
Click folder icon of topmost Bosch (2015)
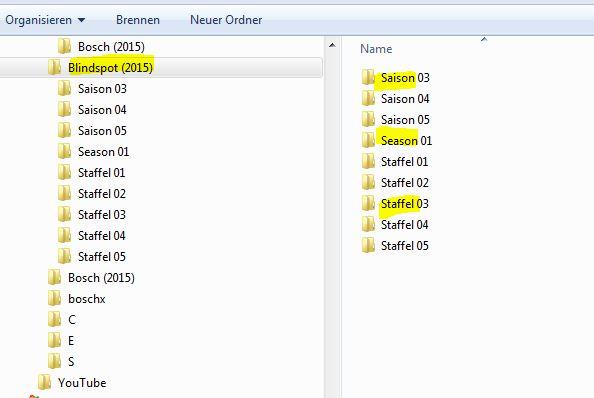point(64,46)
